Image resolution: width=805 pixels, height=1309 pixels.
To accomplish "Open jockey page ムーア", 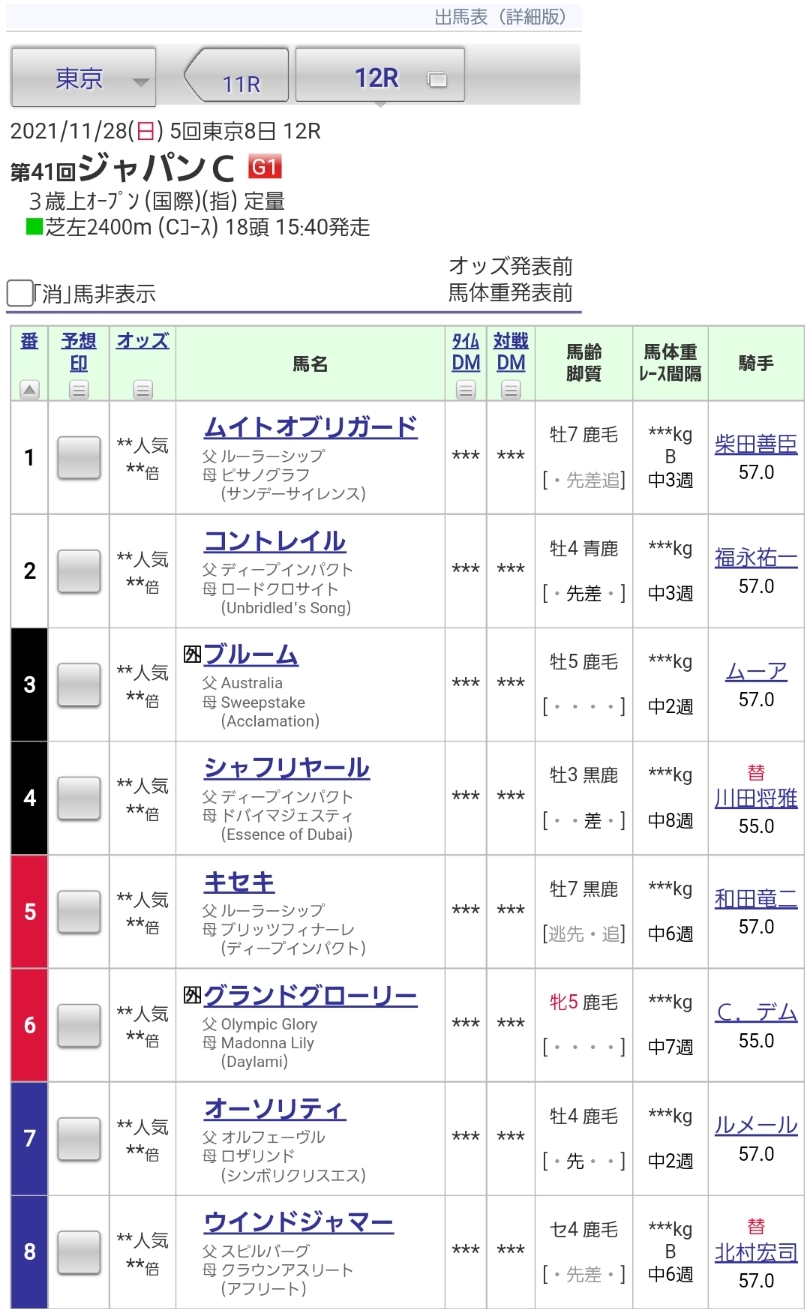I will tap(756, 672).
